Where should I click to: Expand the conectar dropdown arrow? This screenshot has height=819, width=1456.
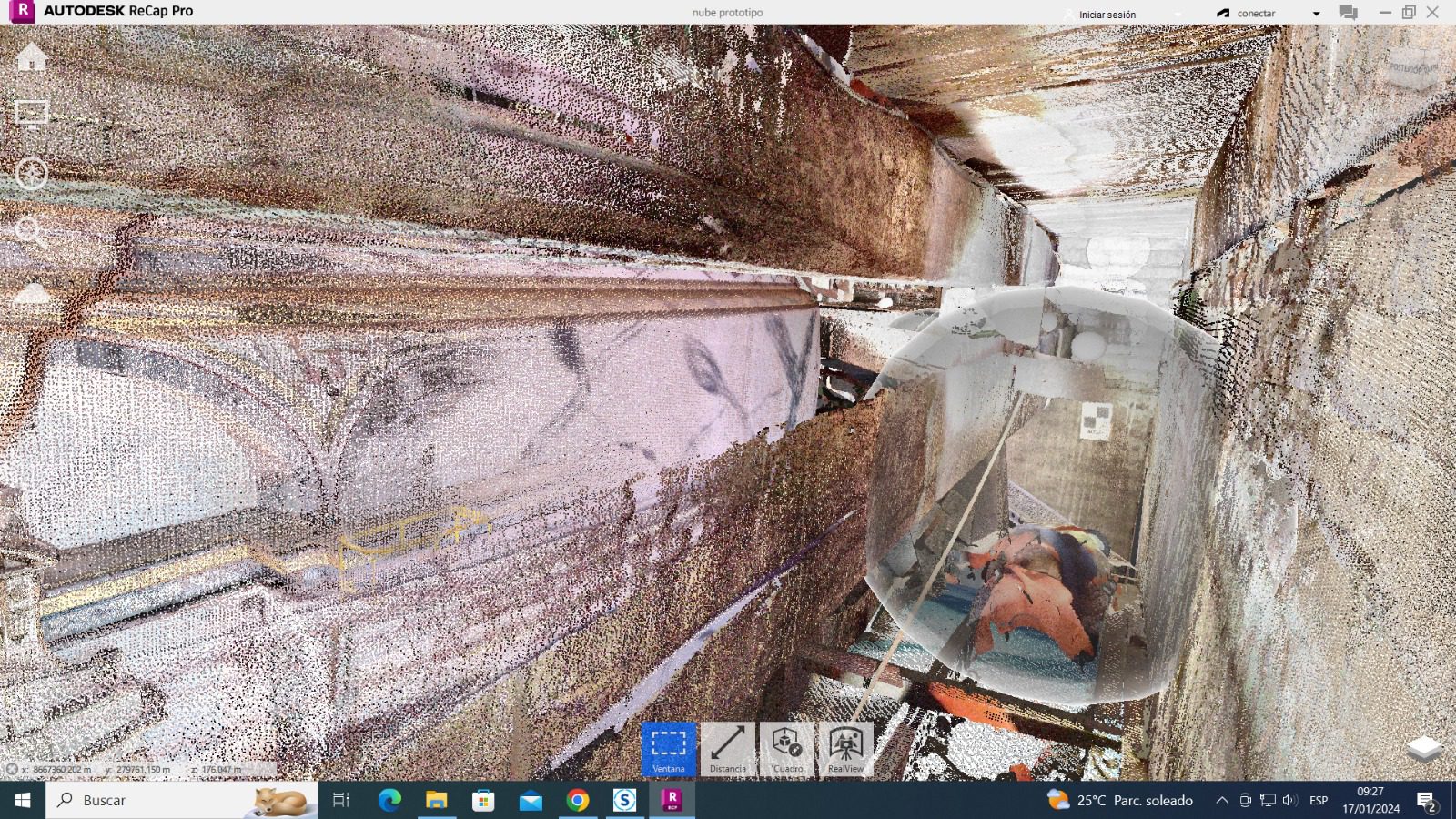[1316, 14]
